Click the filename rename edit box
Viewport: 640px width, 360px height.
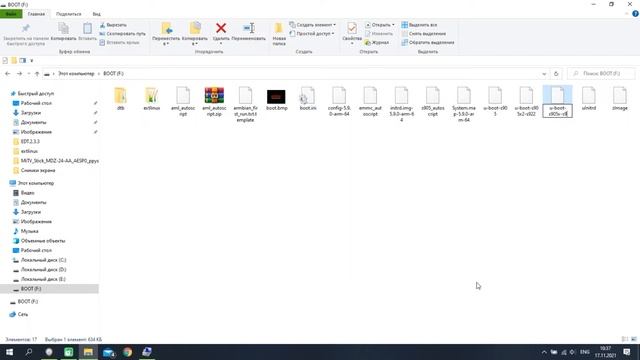tap(558, 111)
